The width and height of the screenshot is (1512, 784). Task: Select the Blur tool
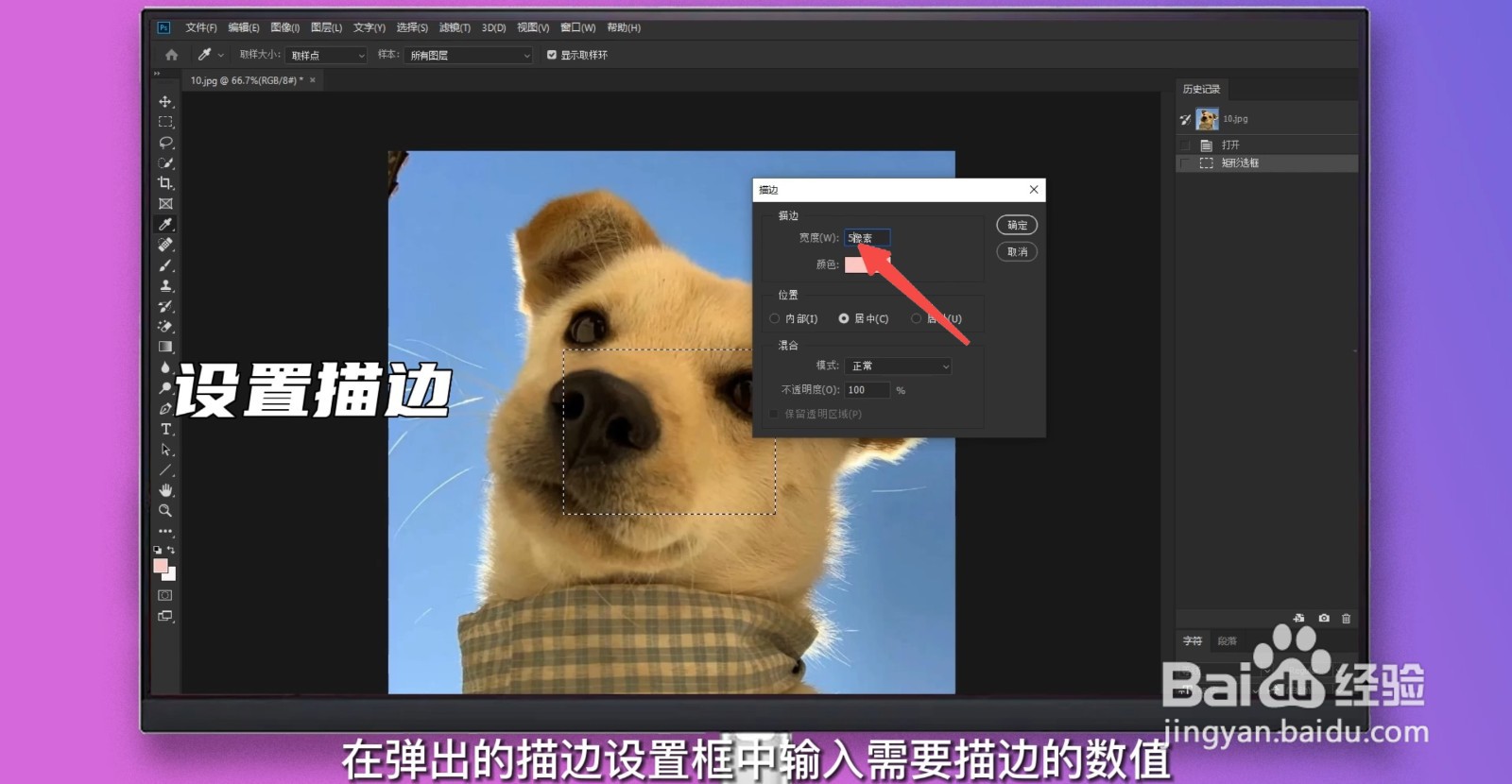[x=165, y=367]
